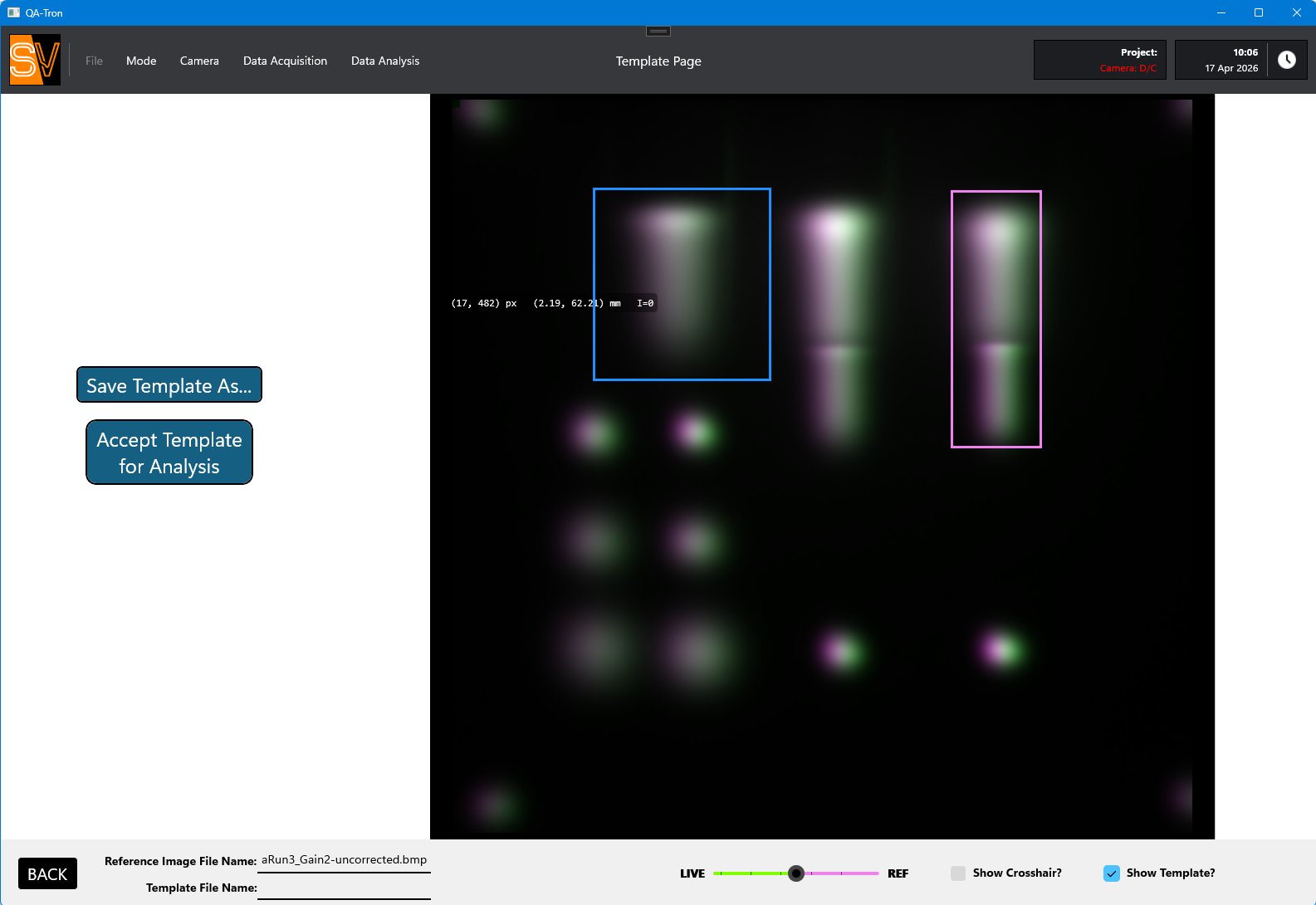Click the Template Page title
This screenshot has height=905, width=1316.
[658, 61]
